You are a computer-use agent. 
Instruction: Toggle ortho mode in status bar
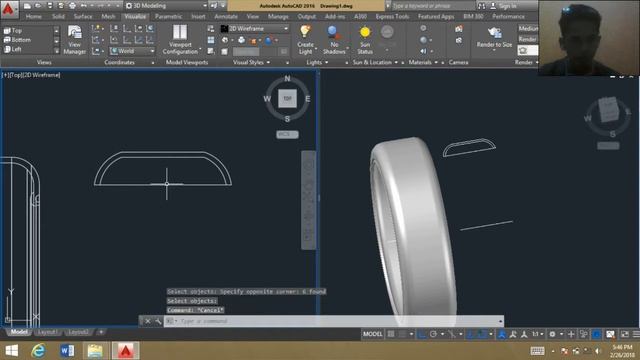coord(422,334)
